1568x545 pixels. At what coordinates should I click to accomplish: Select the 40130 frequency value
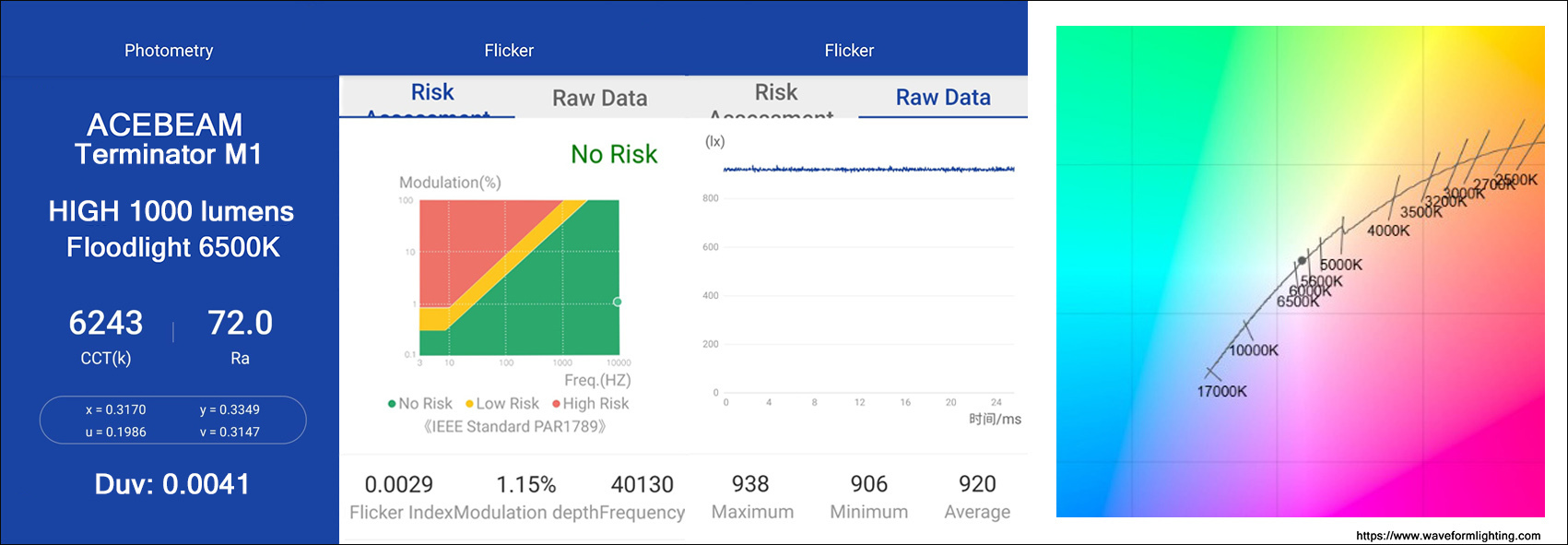[x=643, y=484]
